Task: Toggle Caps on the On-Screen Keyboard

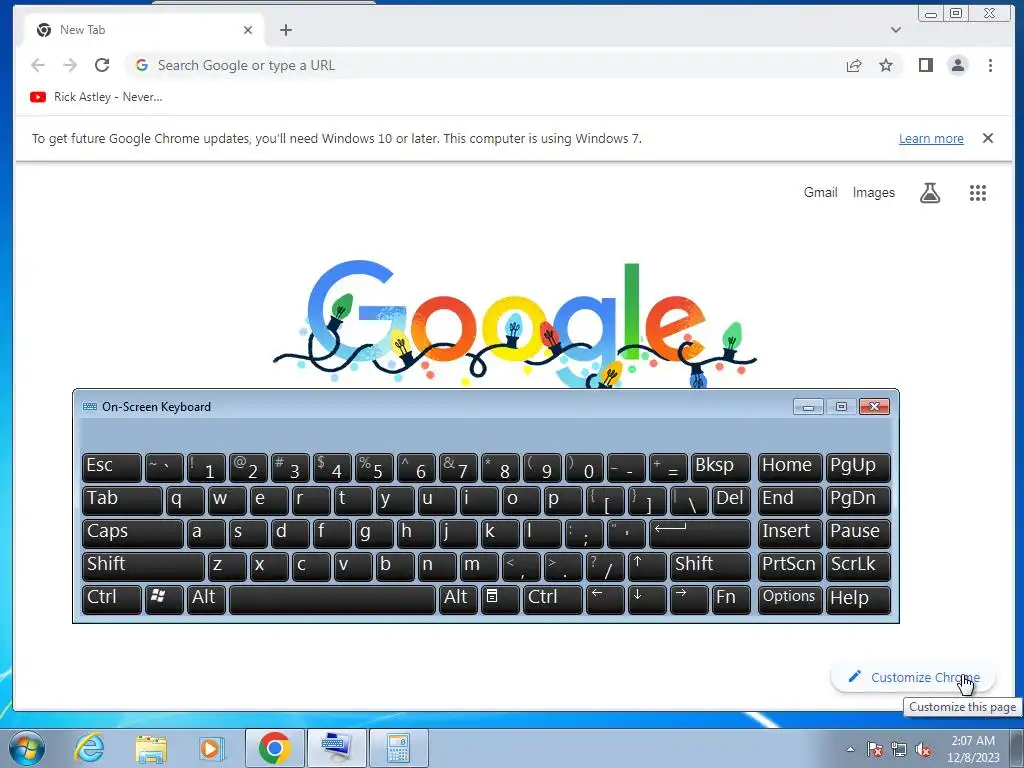Action: tap(133, 533)
